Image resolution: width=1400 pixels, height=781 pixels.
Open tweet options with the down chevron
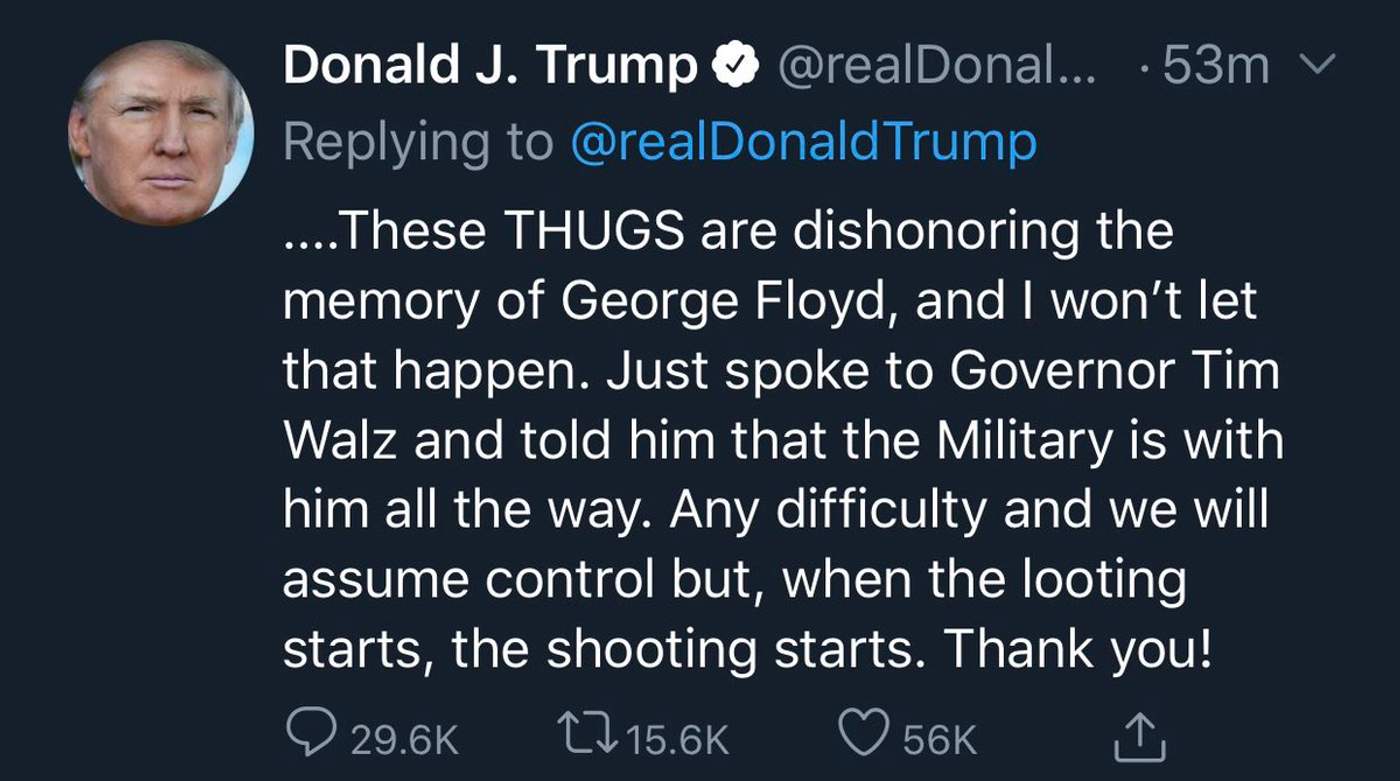click(1322, 66)
